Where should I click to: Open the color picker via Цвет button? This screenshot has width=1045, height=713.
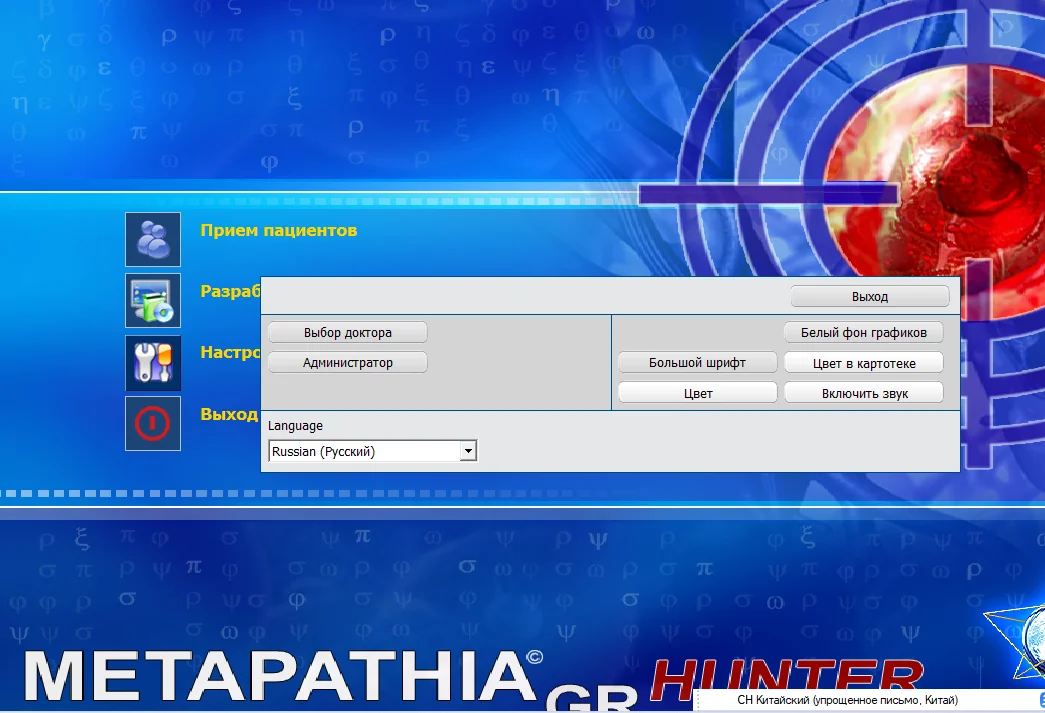[697, 392]
